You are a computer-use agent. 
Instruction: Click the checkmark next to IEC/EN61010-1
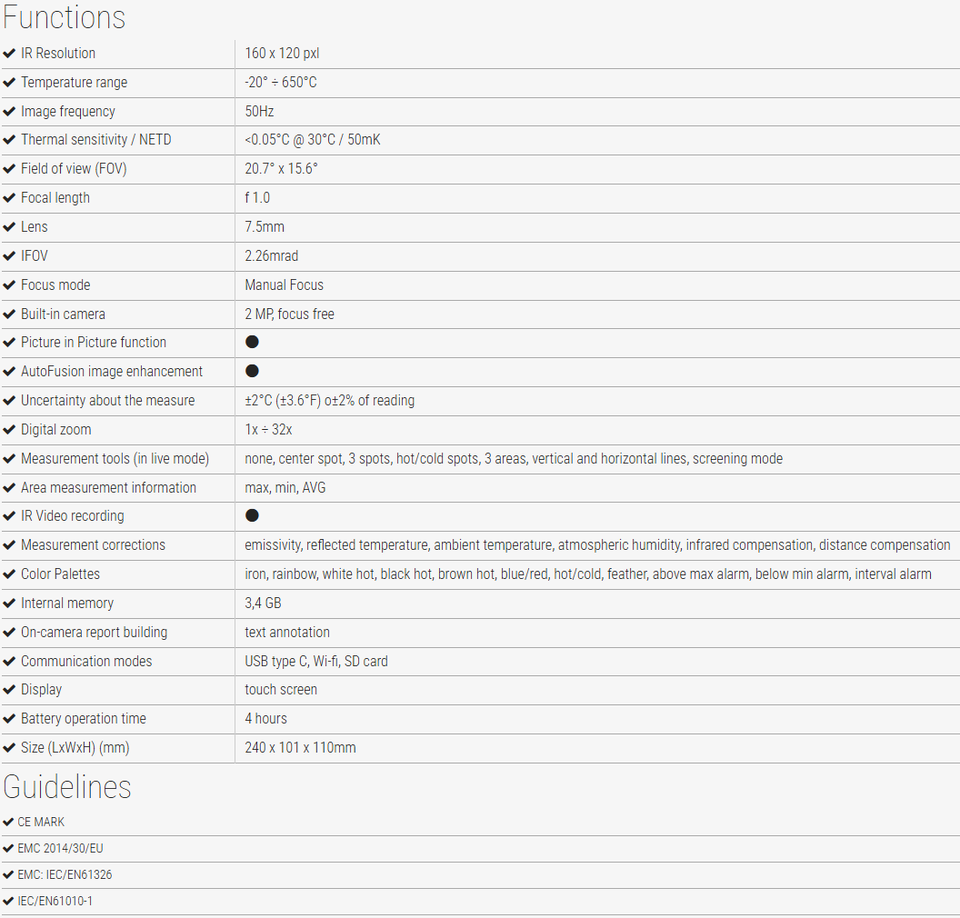click(x=8, y=901)
